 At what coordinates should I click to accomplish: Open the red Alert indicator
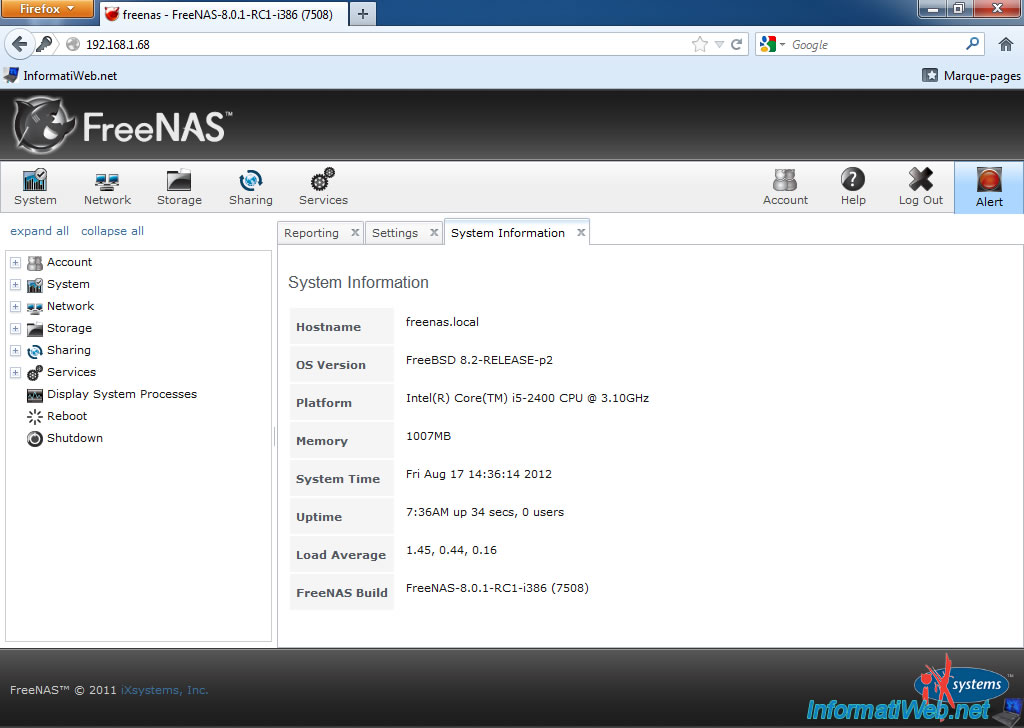coord(989,187)
